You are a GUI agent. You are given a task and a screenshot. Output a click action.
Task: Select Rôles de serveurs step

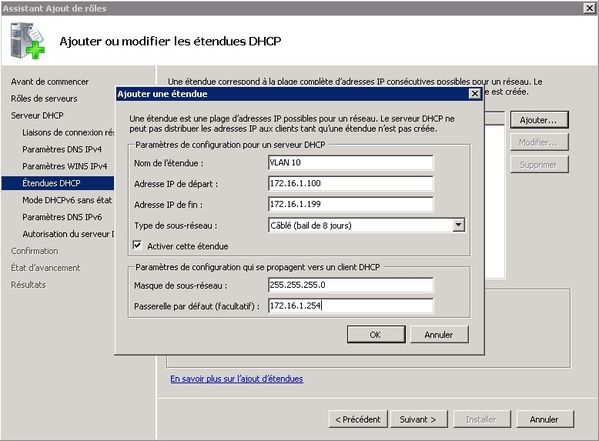coord(44,99)
